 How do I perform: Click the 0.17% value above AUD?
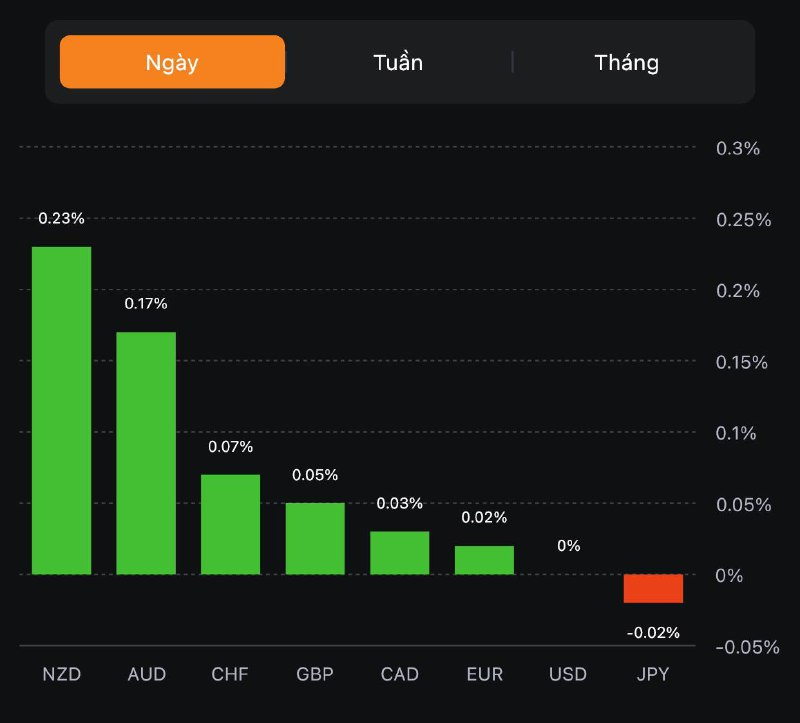click(x=146, y=303)
